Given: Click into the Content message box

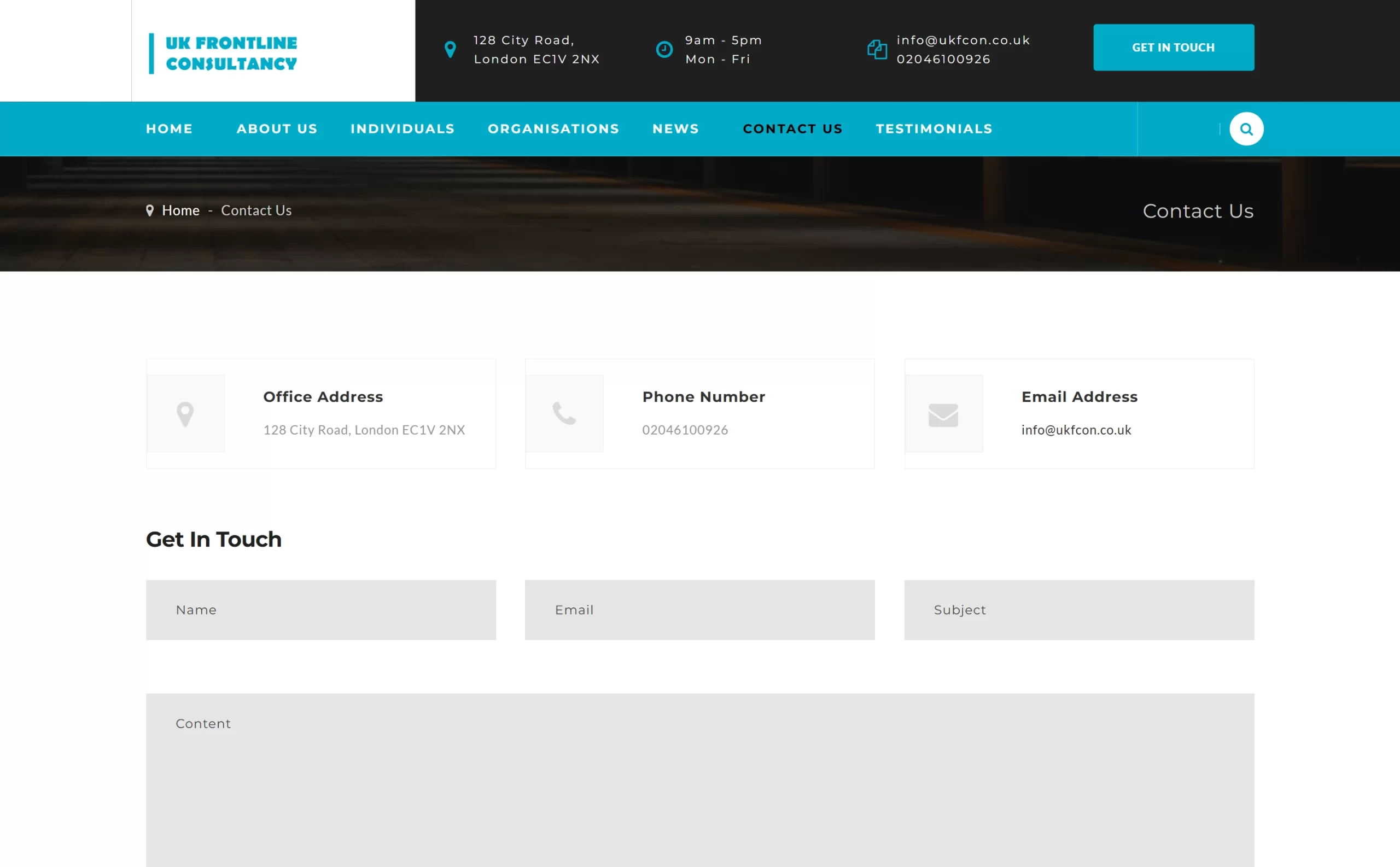Looking at the screenshot, I should (x=699, y=780).
